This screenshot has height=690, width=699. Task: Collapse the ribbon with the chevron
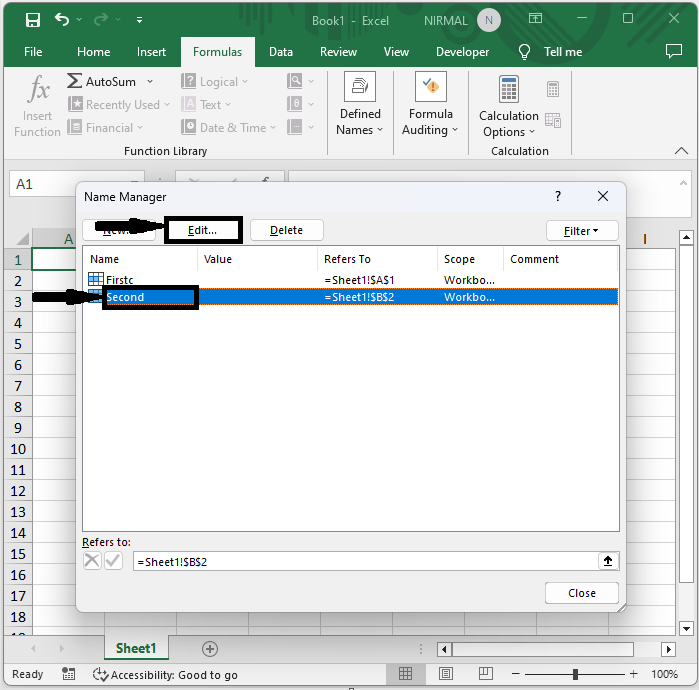coord(681,151)
